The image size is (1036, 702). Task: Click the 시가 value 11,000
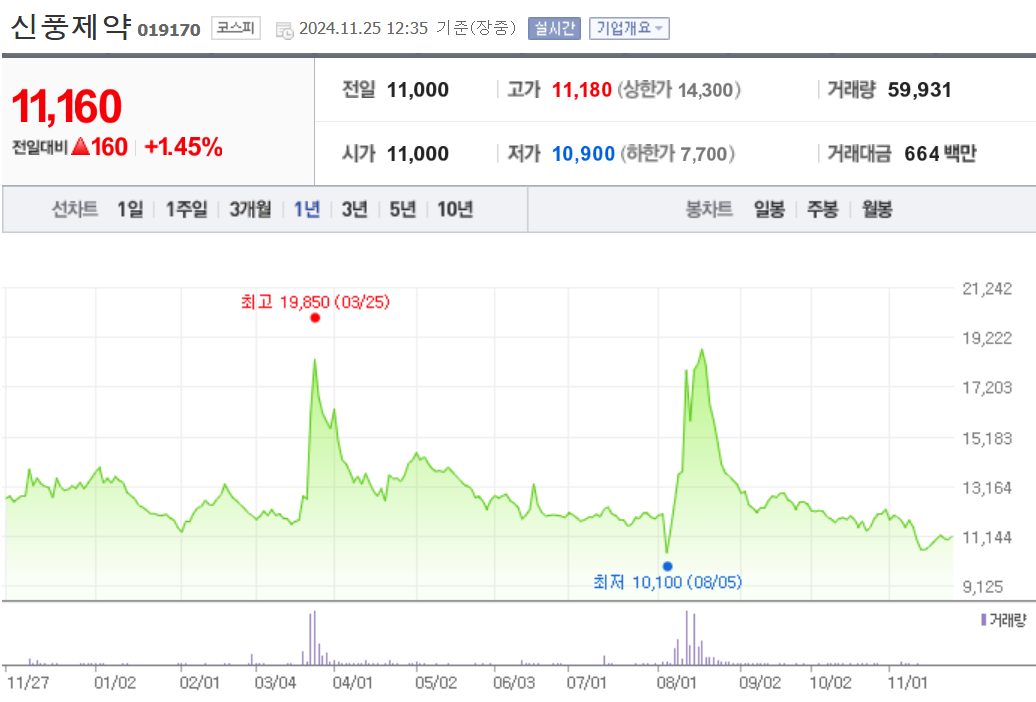pyautogui.click(x=418, y=154)
